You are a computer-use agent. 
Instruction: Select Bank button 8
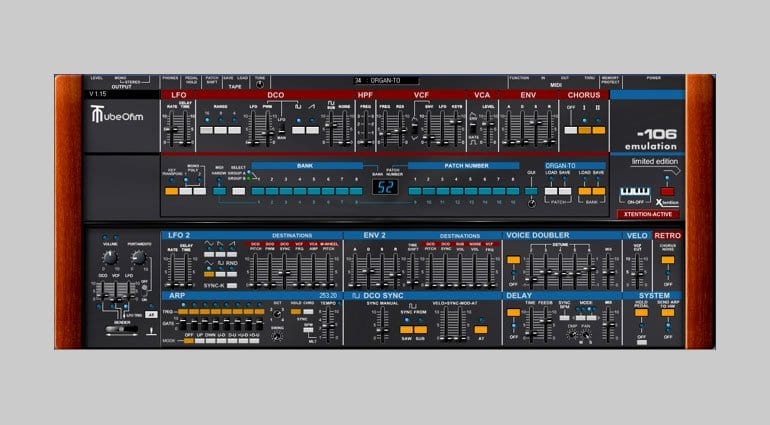(x=357, y=191)
